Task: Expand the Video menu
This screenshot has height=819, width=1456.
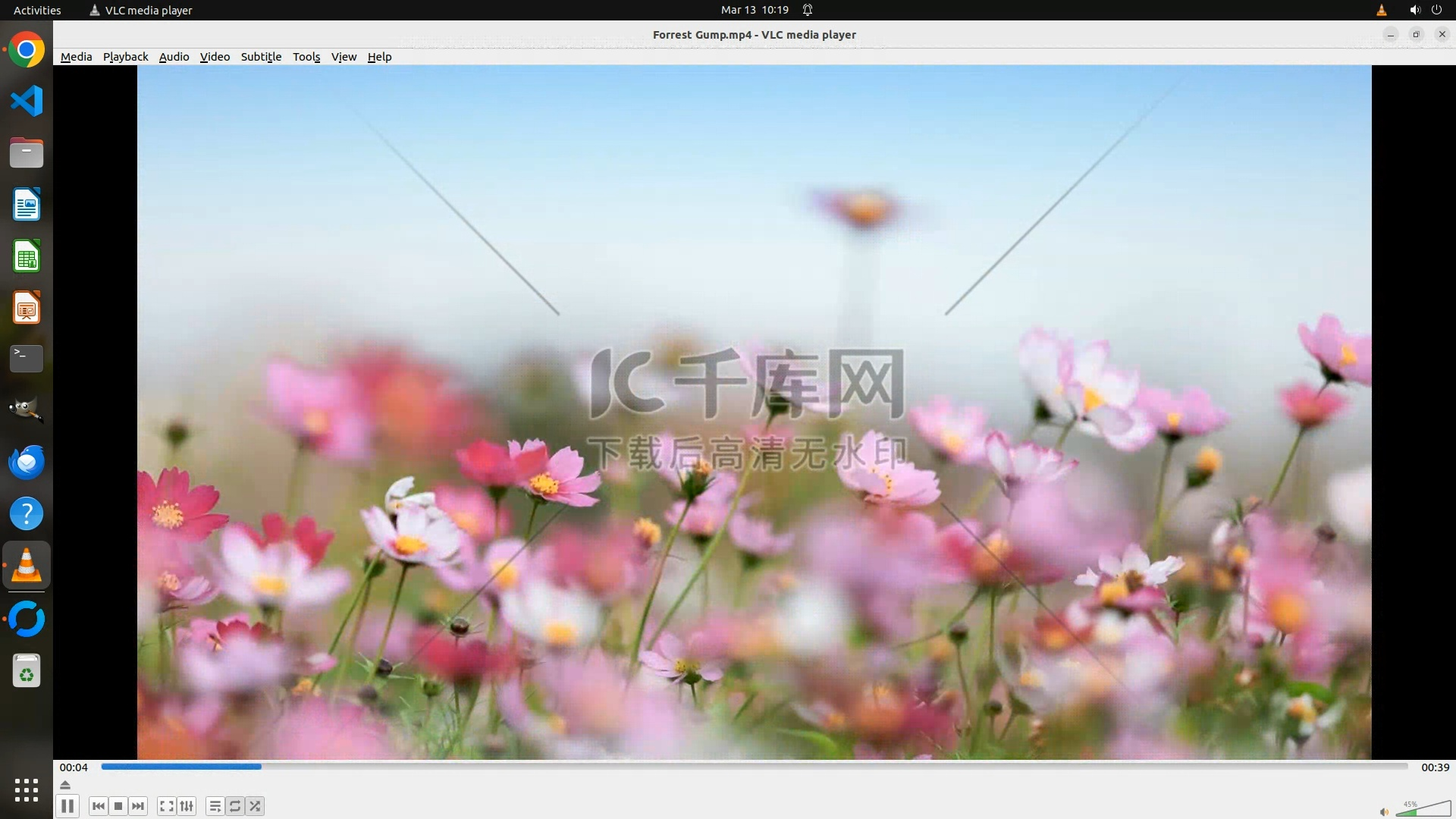Action: 215,57
